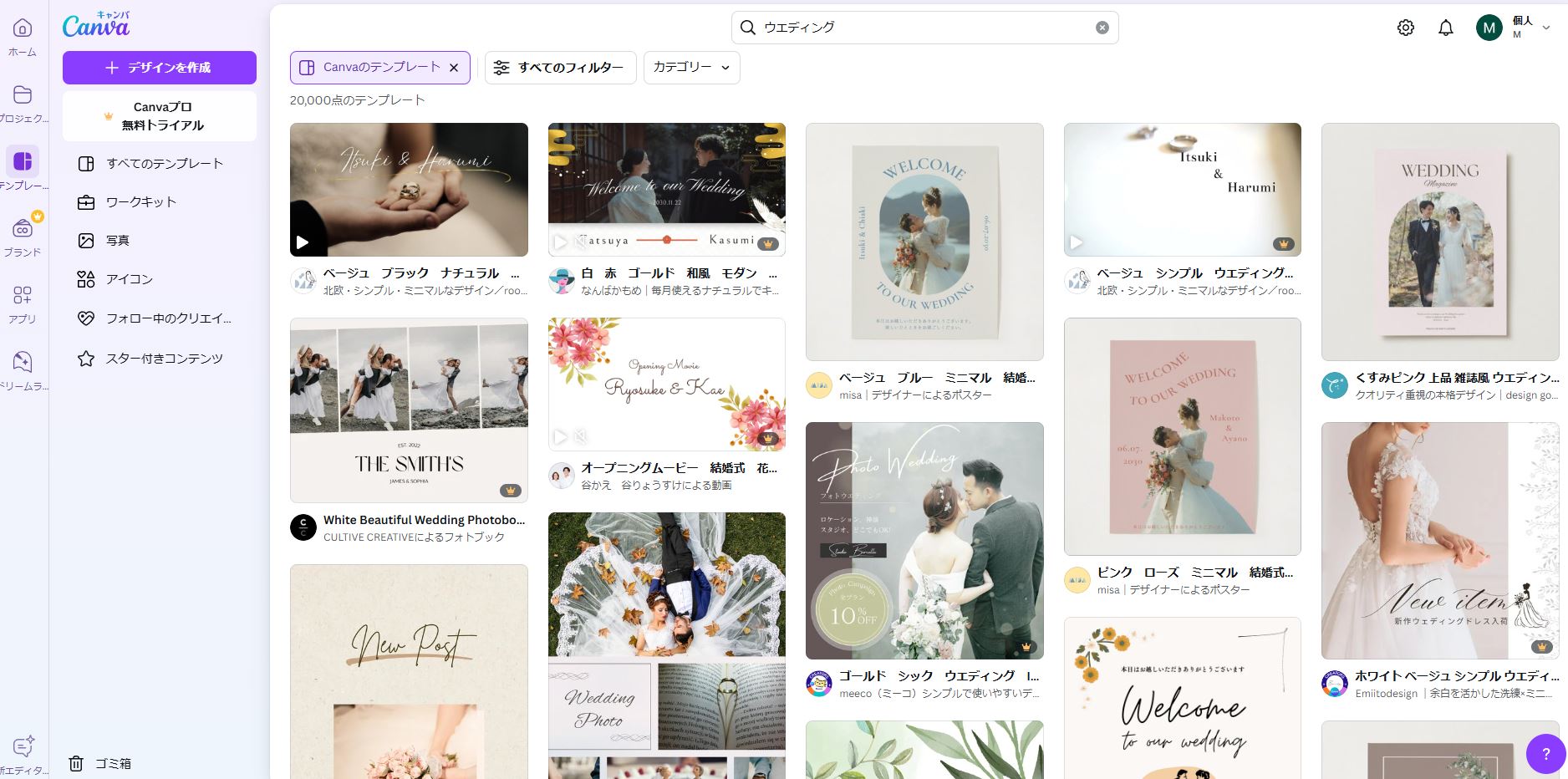
Task: Open the ゴミ箱 trash icon
Action: (76, 763)
